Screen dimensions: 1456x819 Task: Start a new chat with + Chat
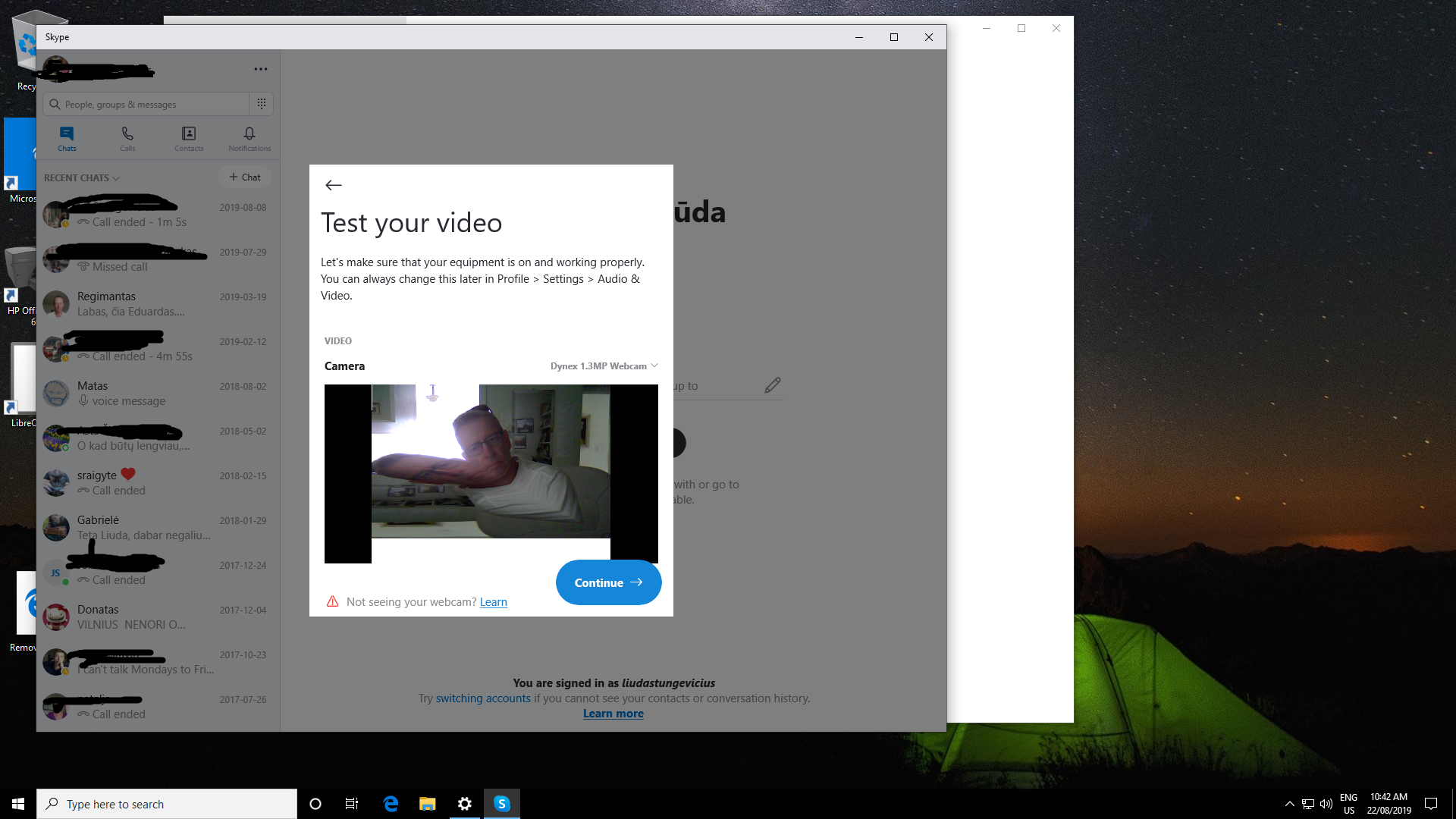245,177
